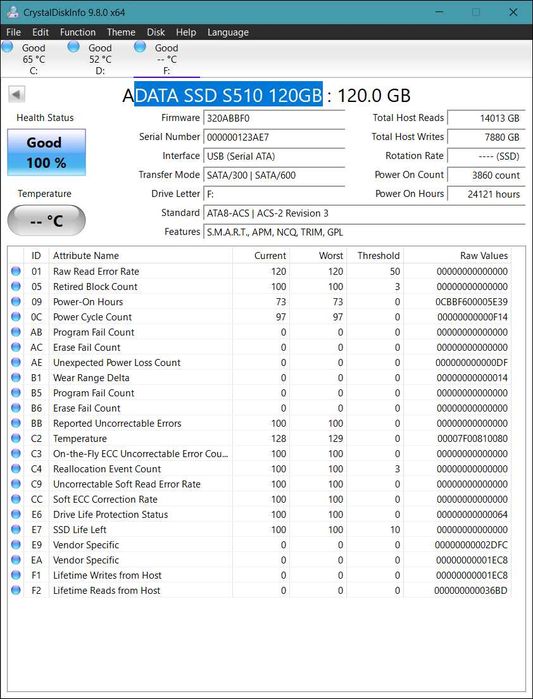Click the status icon for E9 Vendor Specific
Viewport: 533px width, 699px height.
coord(16,544)
